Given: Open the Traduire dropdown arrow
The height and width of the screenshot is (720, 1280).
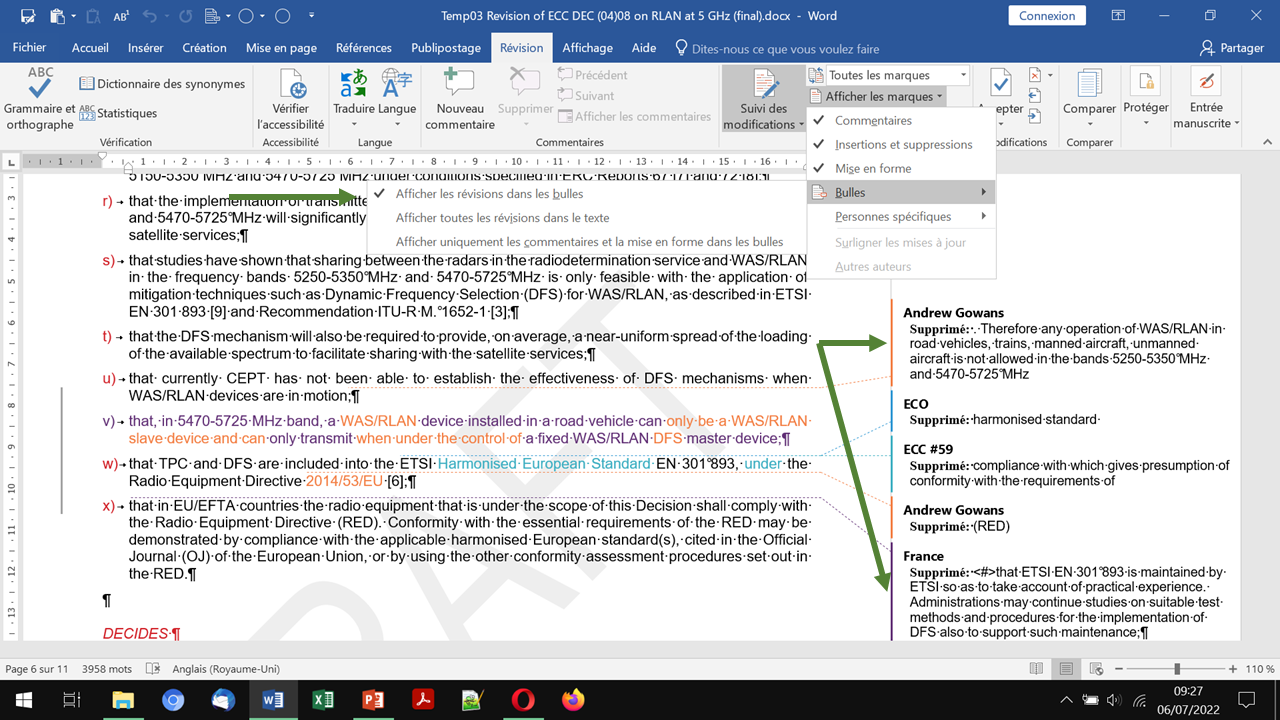Looking at the screenshot, I should 354,125.
